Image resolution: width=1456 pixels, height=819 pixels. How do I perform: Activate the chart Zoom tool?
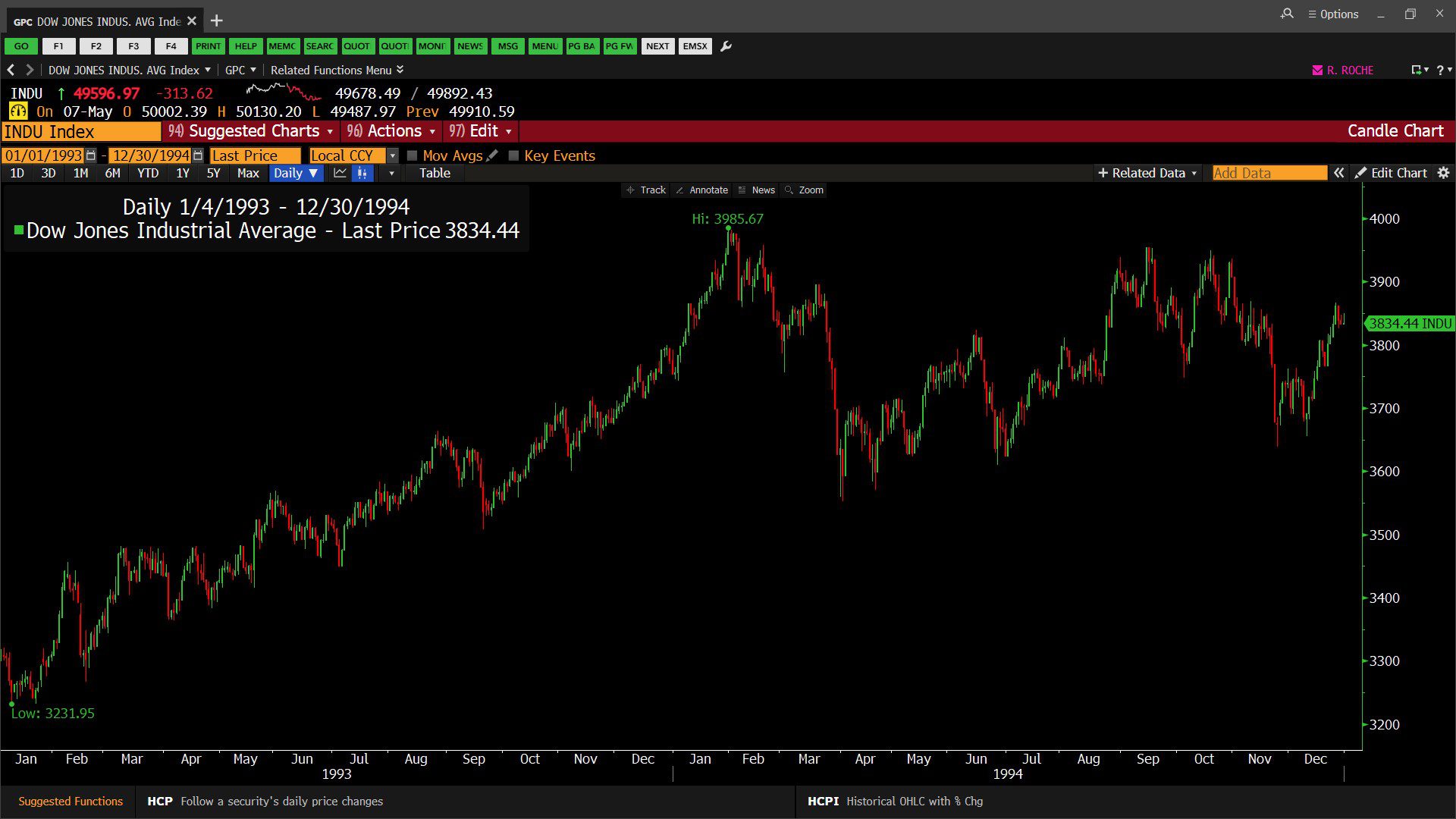point(805,190)
